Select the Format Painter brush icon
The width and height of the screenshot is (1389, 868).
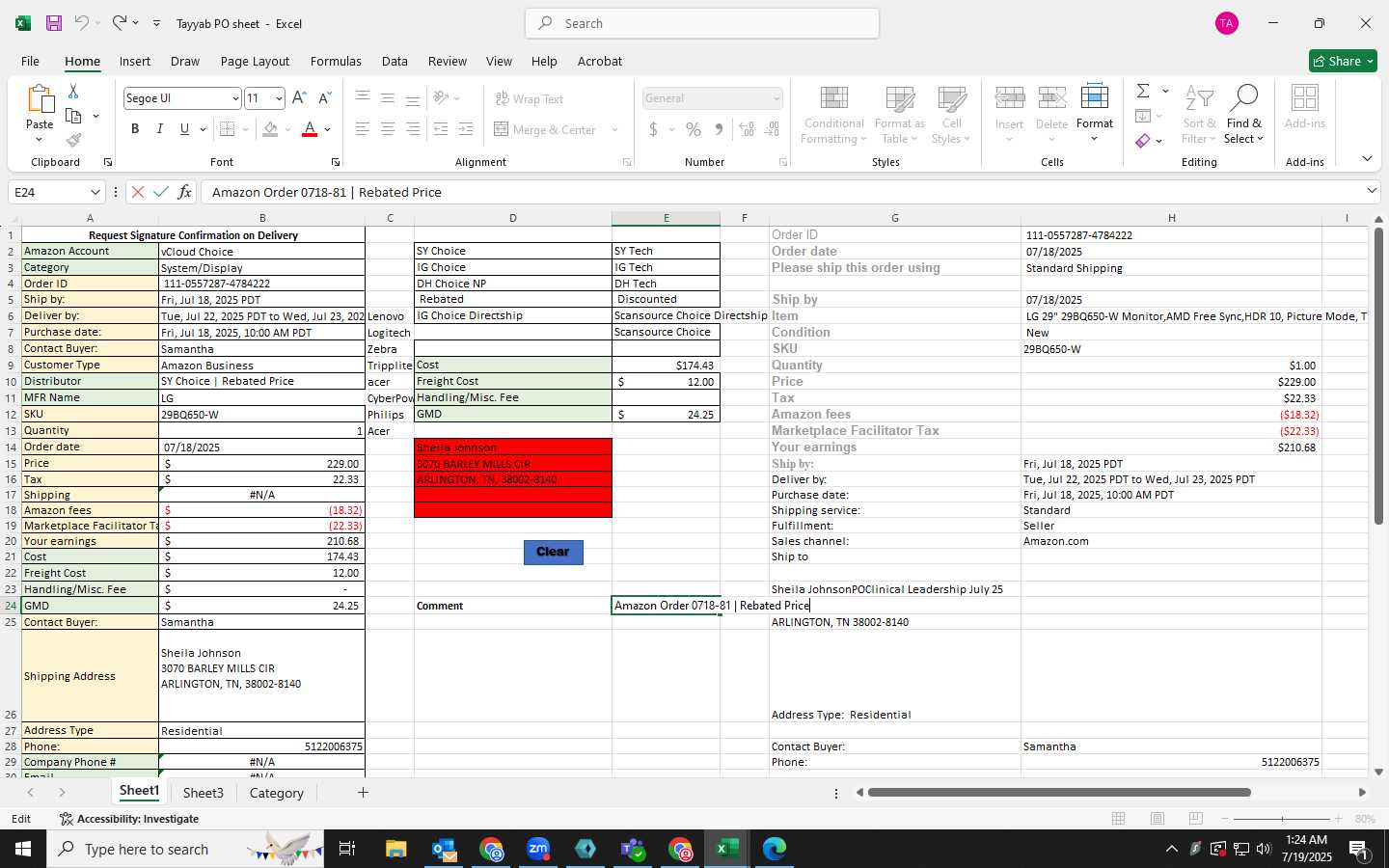click(x=73, y=141)
